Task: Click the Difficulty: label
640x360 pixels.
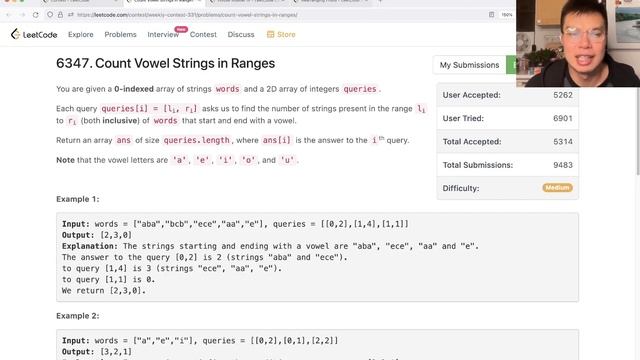Action: pyautogui.click(x=461, y=188)
